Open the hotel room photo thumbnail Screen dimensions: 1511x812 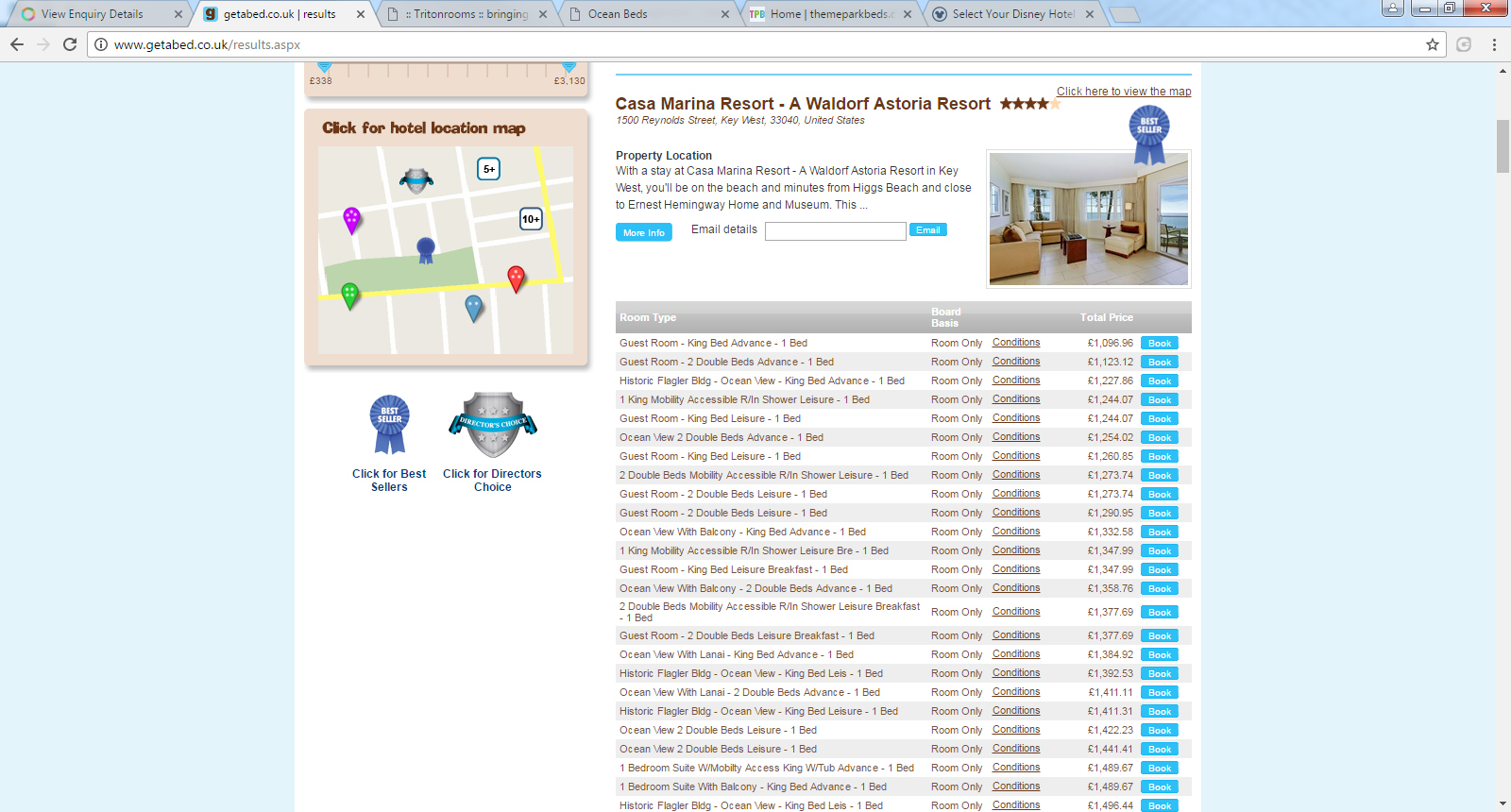pyautogui.click(x=1089, y=219)
